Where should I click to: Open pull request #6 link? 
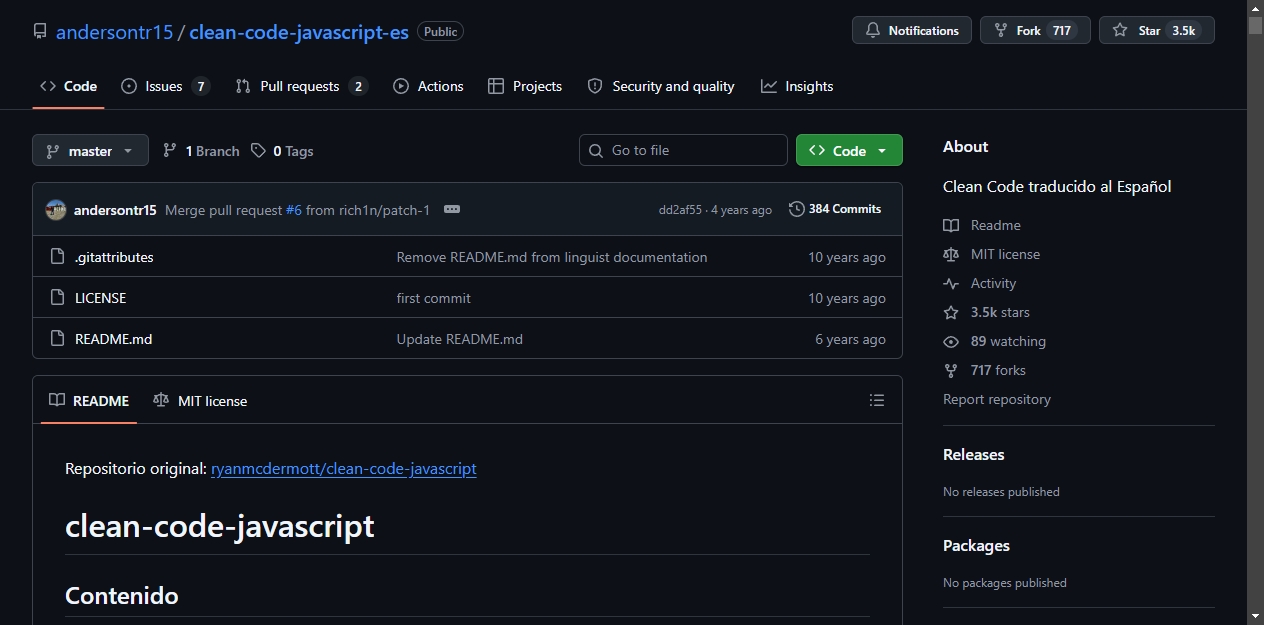tap(293, 210)
